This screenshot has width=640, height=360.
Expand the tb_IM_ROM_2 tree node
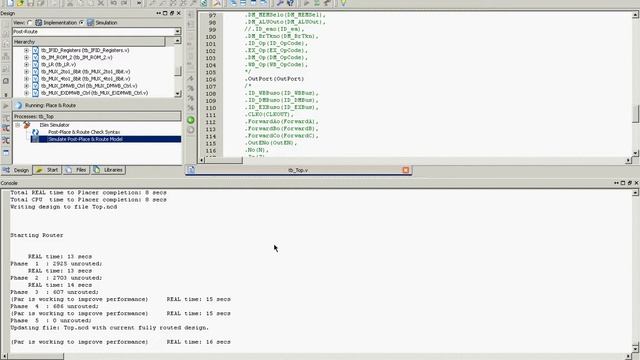[x=27, y=57]
